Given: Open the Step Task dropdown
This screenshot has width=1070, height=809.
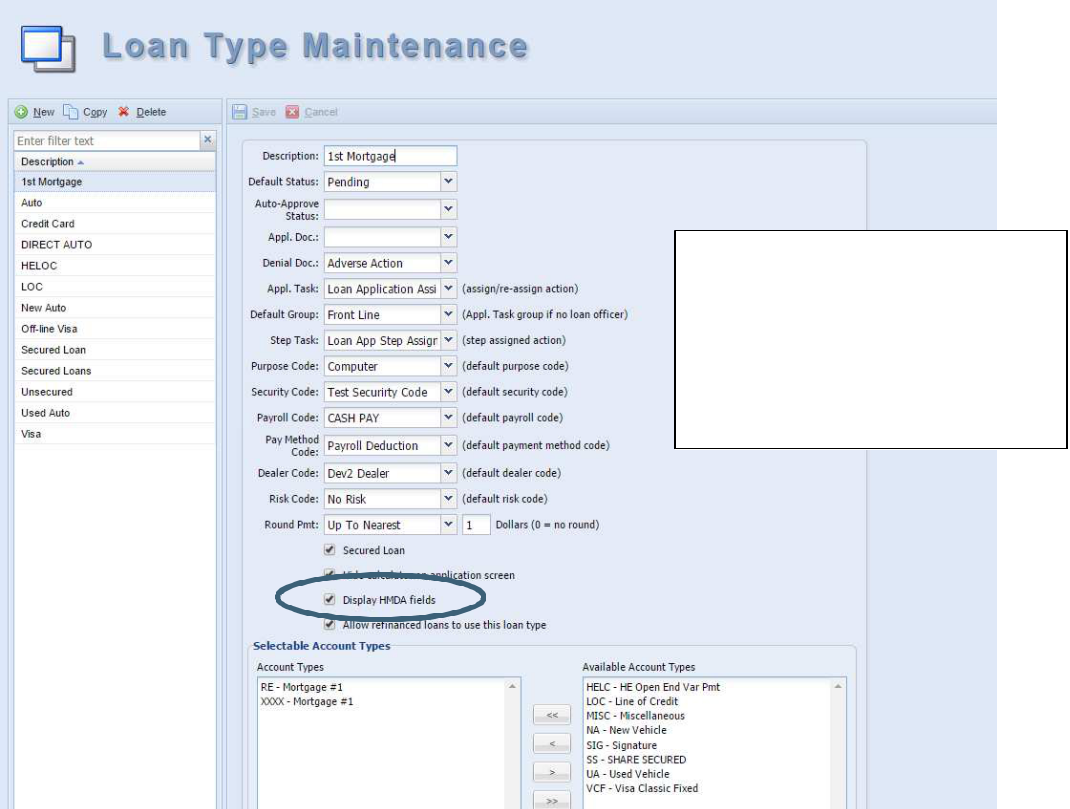Looking at the screenshot, I should [448, 340].
